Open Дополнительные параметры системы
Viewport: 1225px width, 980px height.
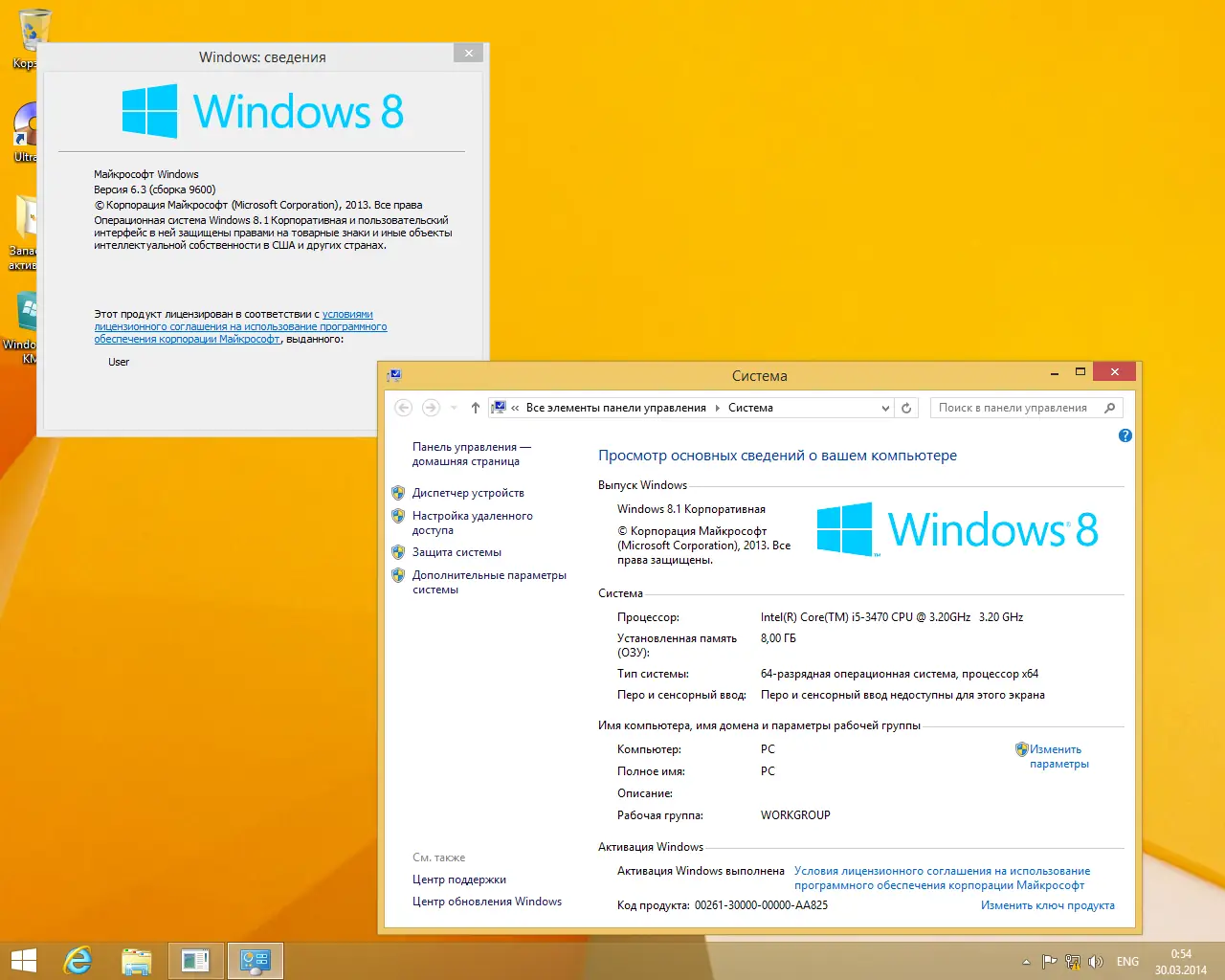coord(489,582)
